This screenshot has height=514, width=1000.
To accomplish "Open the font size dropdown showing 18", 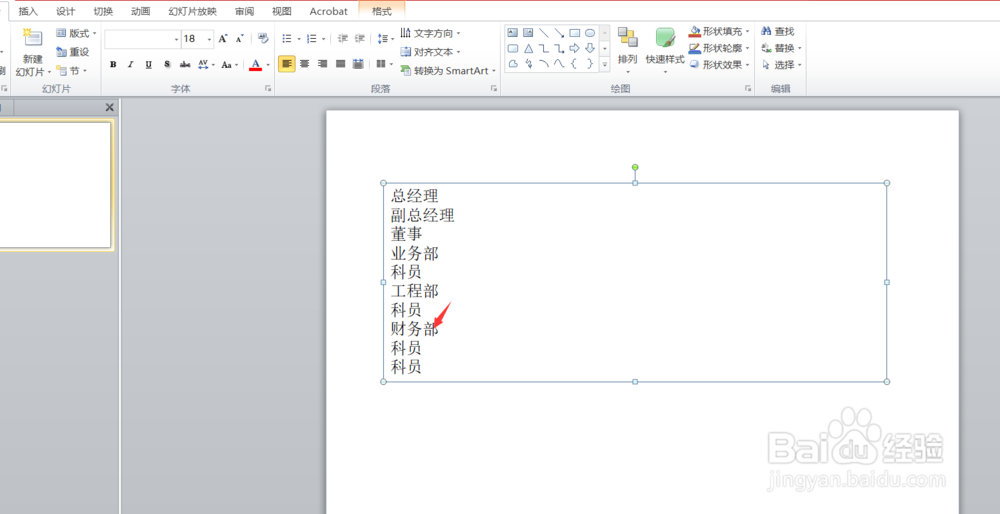I will pos(209,39).
